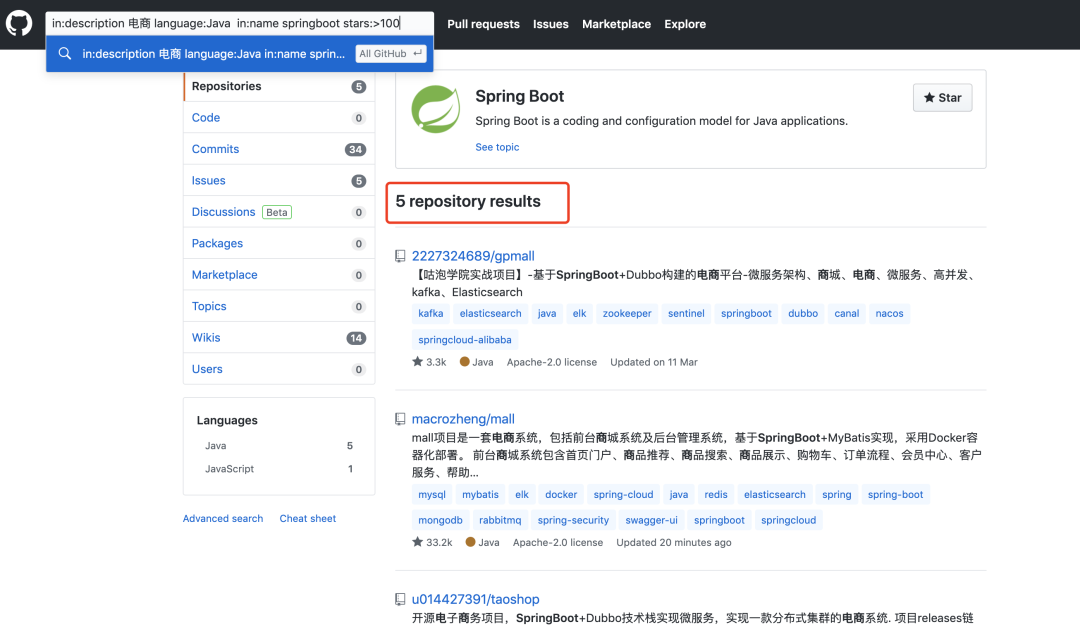Screen dimensions: 1080x627
Task: Open Pull requests in the top navigation
Action: 484,24
